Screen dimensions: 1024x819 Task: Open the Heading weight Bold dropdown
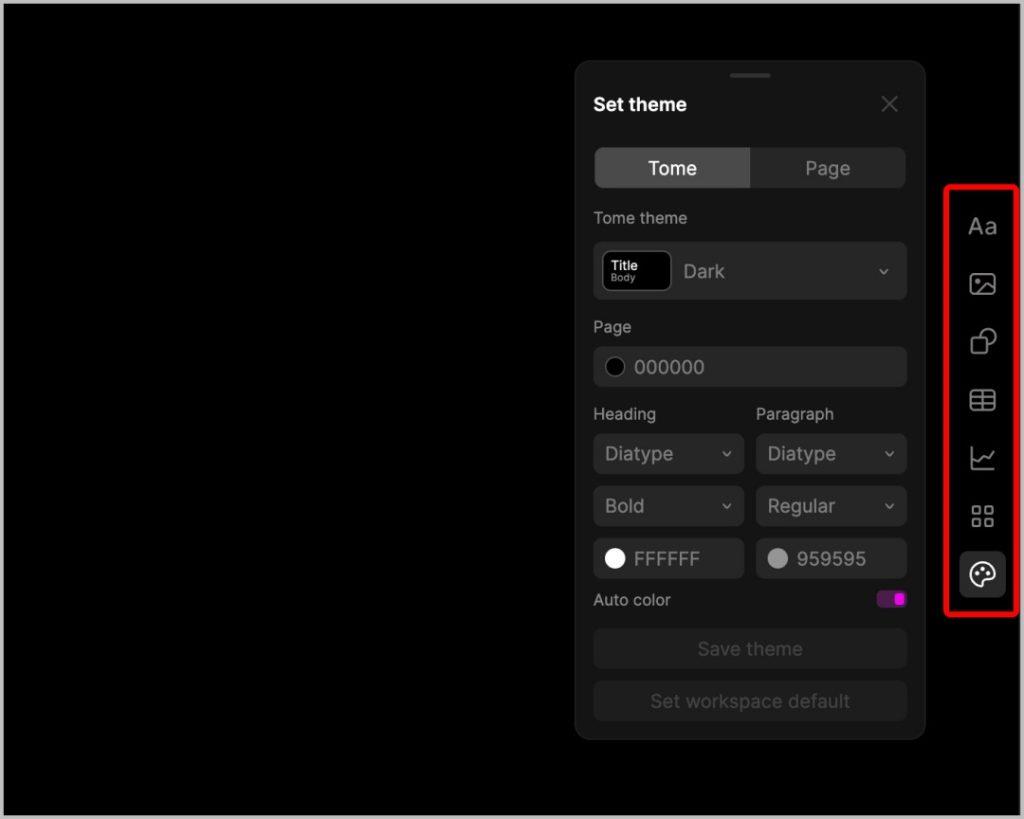668,506
